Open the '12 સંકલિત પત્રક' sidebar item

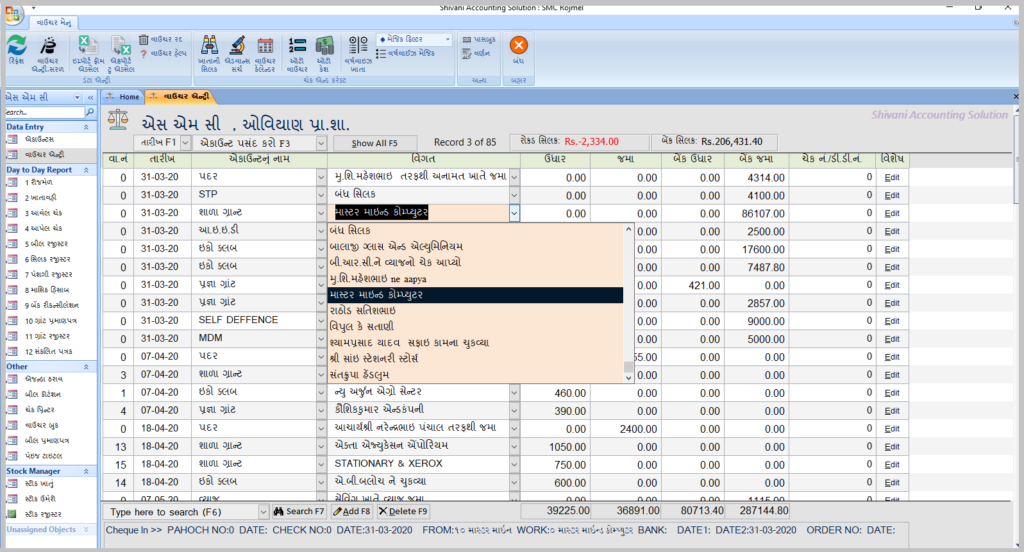coord(48,351)
